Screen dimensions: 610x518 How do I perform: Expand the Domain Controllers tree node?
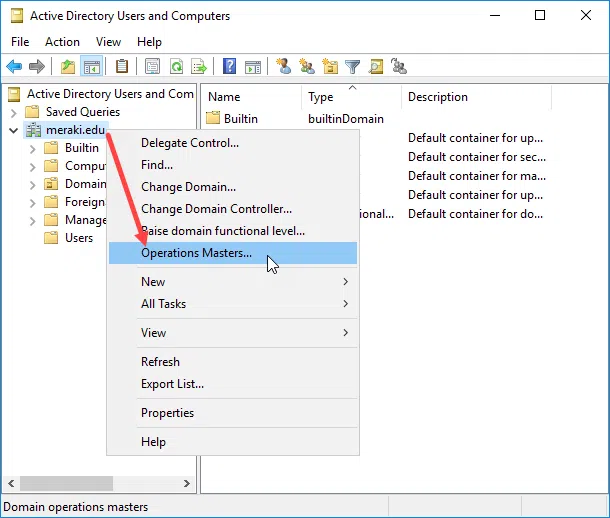tap(33, 185)
